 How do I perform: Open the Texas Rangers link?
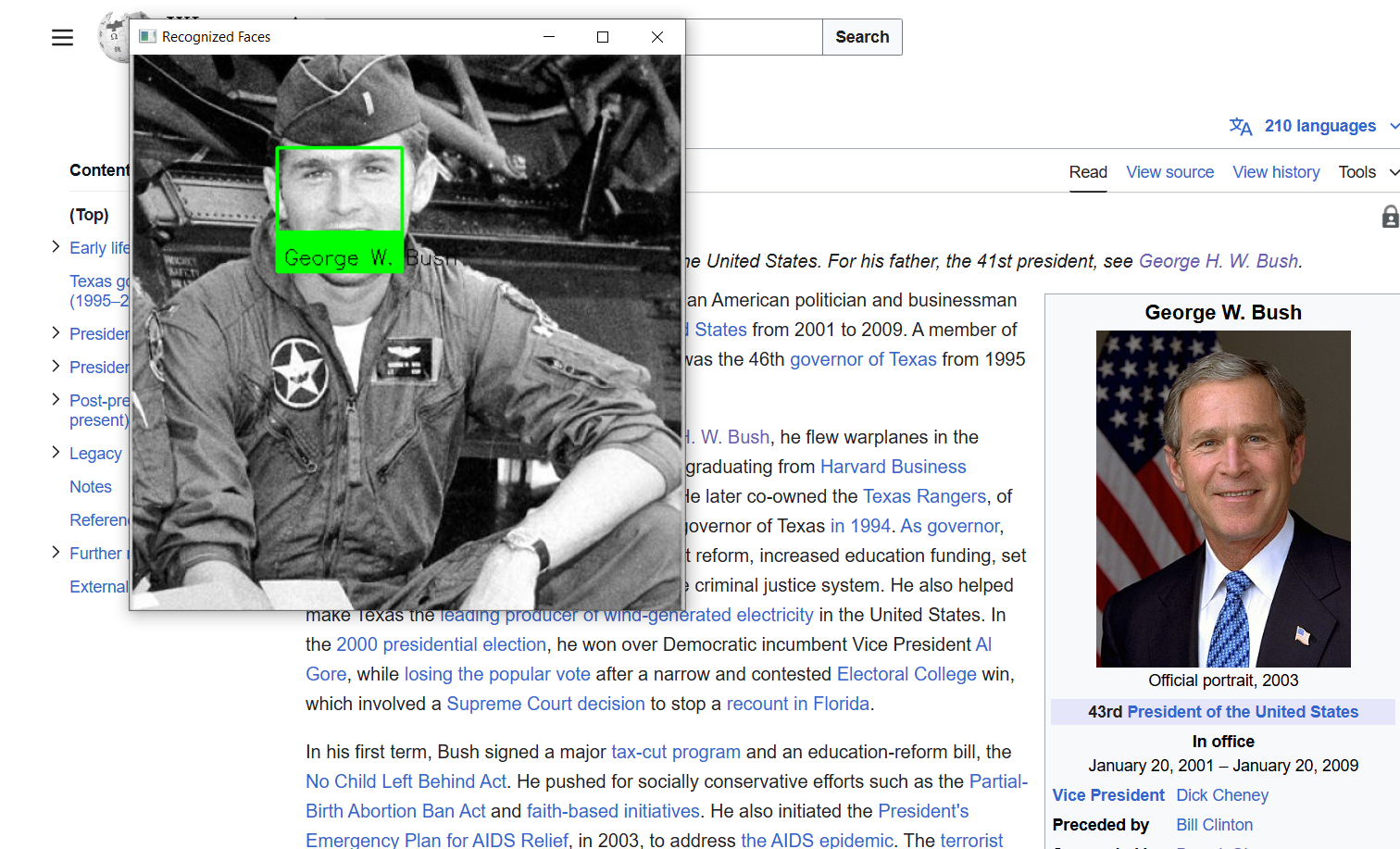coord(924,496)
